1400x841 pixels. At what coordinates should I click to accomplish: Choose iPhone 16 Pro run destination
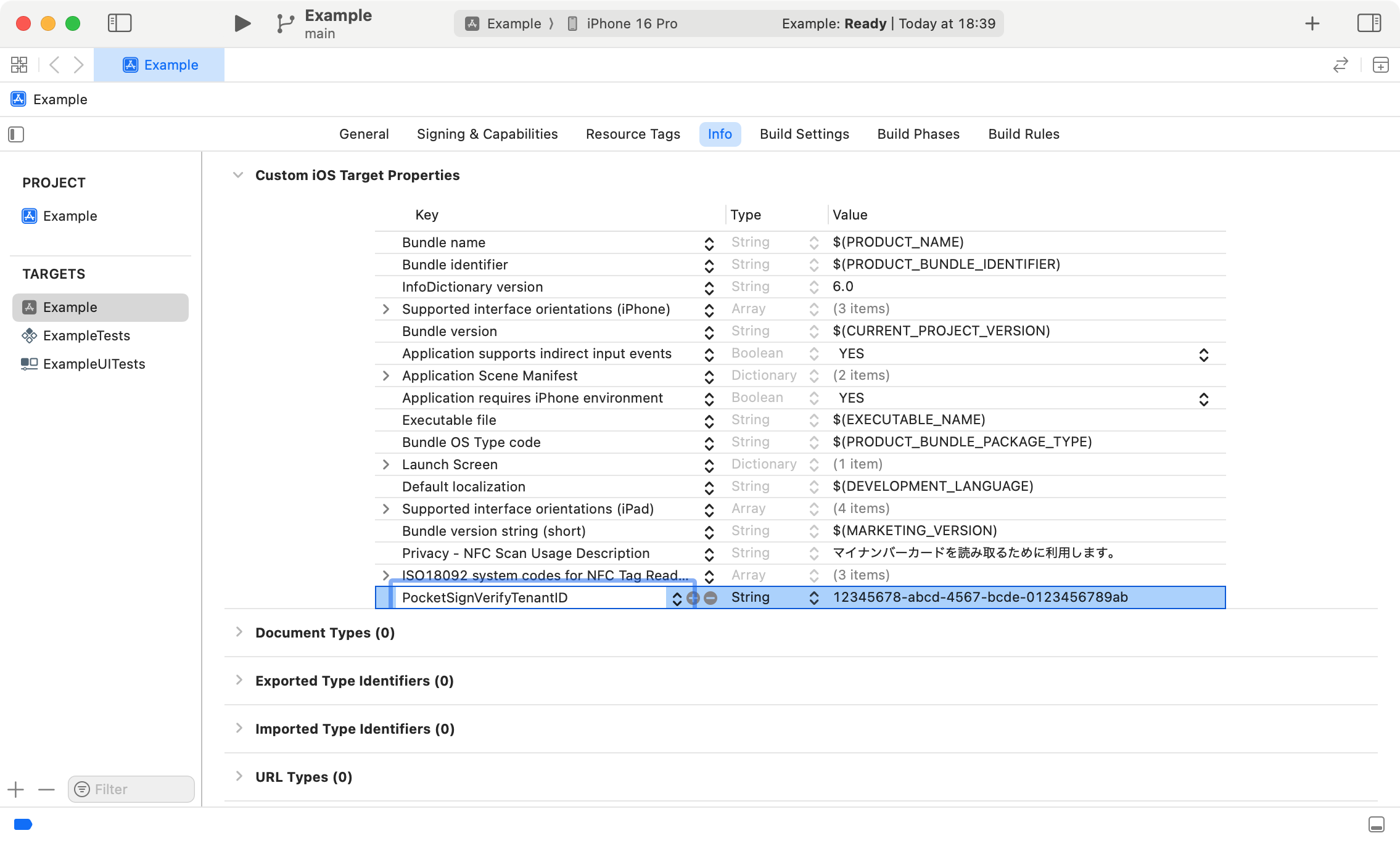pyautogui.click(x=631, y=23)
